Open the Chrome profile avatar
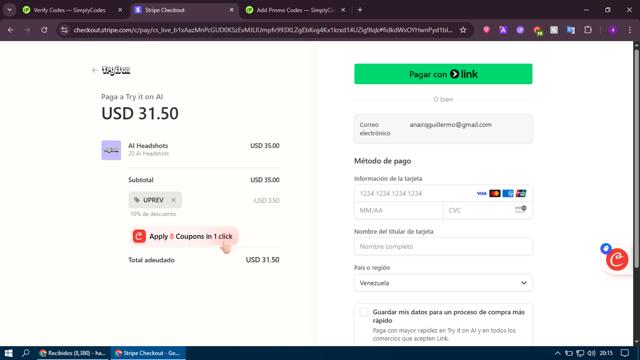This screenshot has width=640, height=360. pyautogui.click(x=613, y=30)
